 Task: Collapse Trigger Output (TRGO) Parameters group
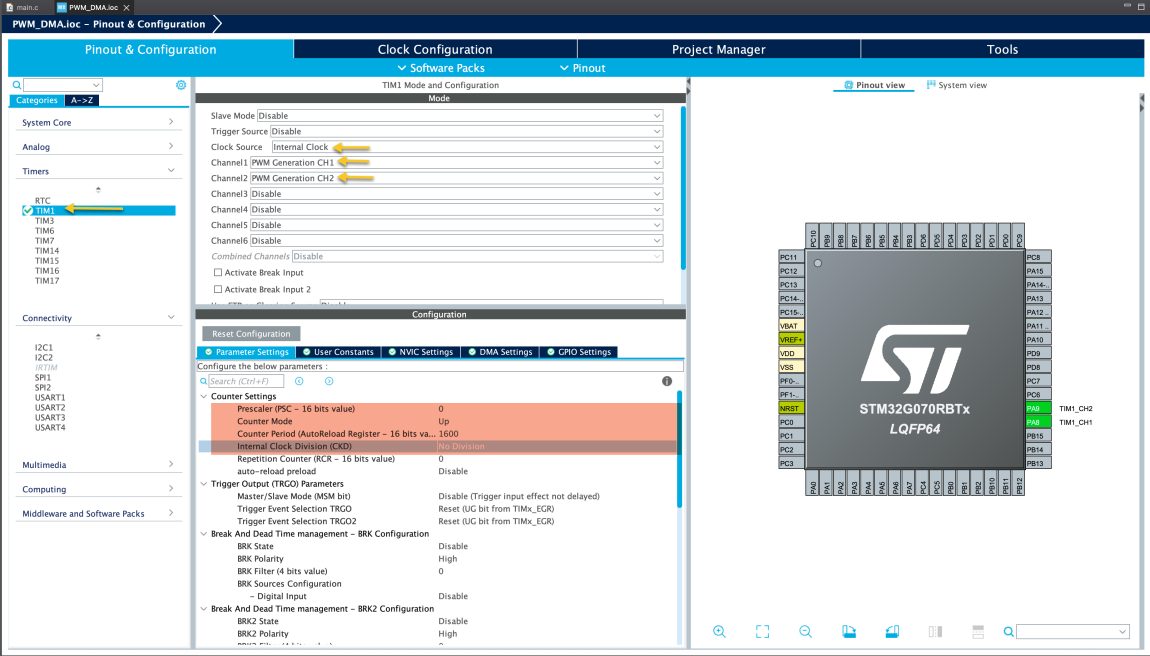(204, 484)
